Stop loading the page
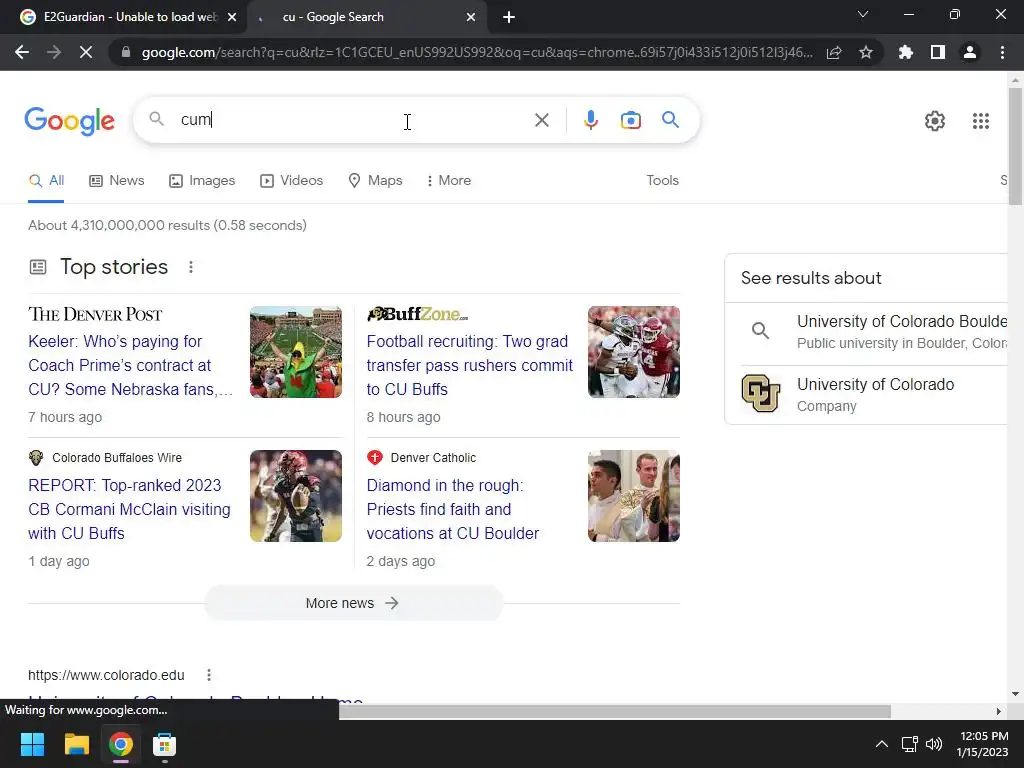The height and width of the screenshot is (768, 1024). click(86, 52)
